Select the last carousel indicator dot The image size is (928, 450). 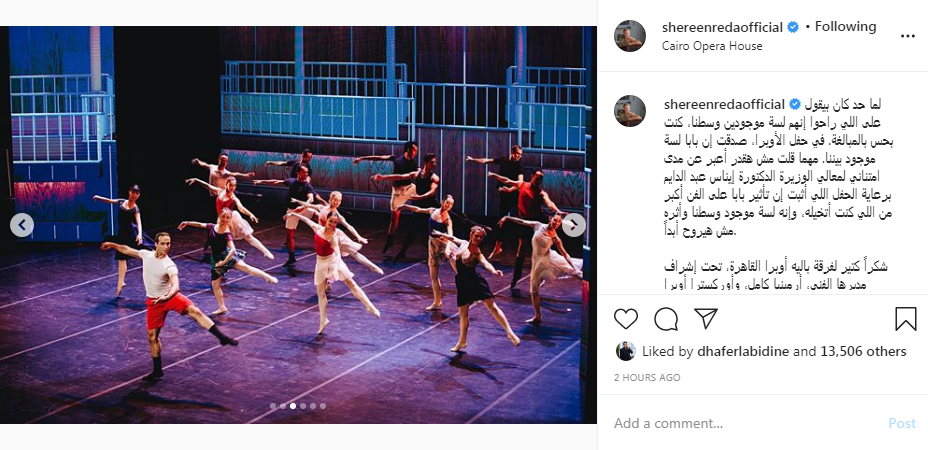[323, 406]
